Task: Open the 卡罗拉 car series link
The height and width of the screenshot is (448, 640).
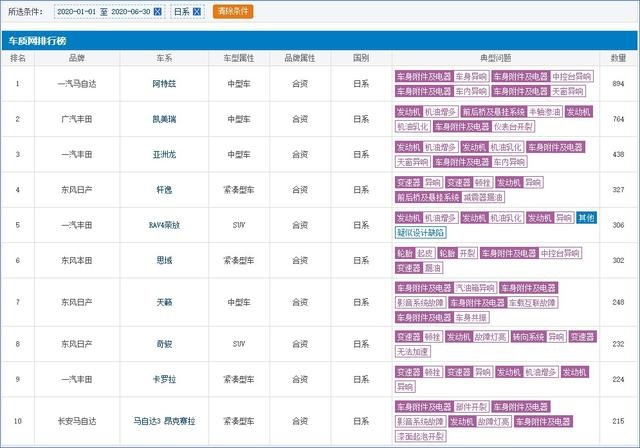Action: (x=164, y=379)
